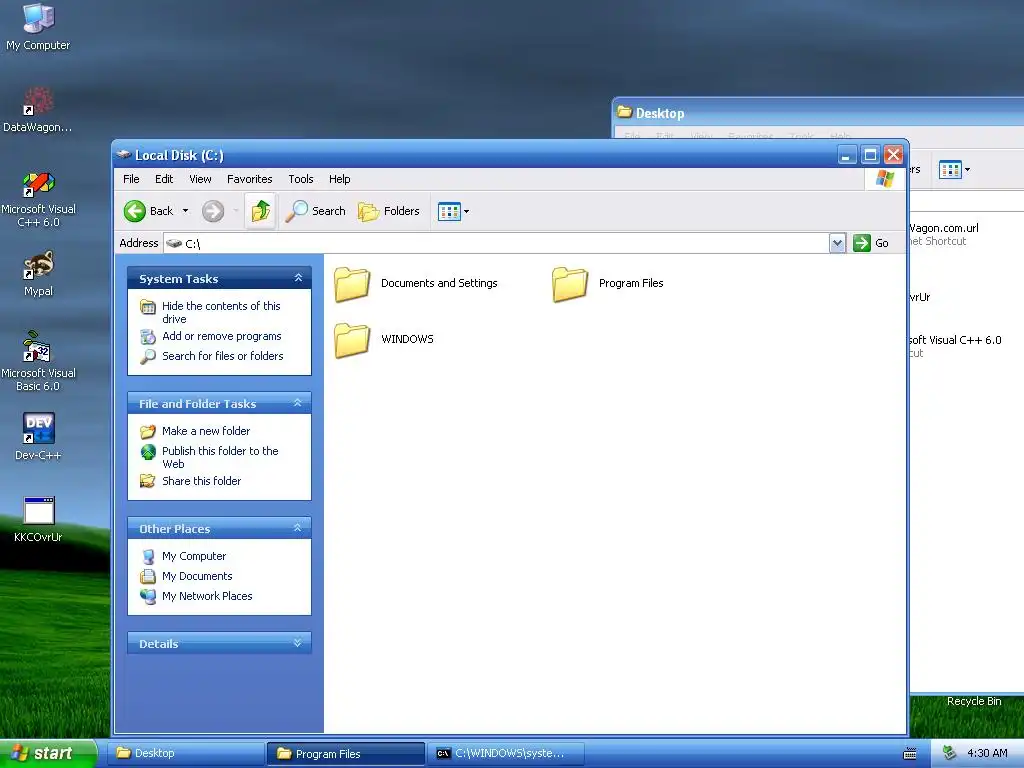Click the grayed Forward arrow icon
Viewport: 1024px width, 768px height.
coord(213,211)
